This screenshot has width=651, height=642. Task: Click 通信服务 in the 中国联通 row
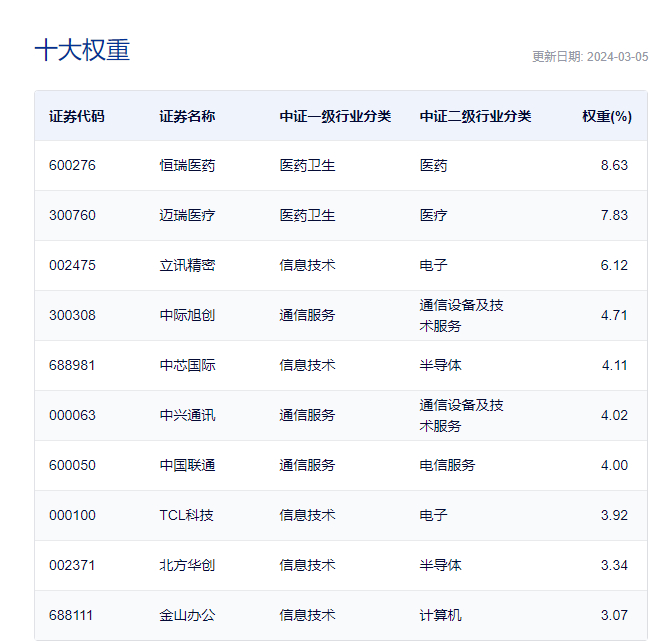[307, 465]
